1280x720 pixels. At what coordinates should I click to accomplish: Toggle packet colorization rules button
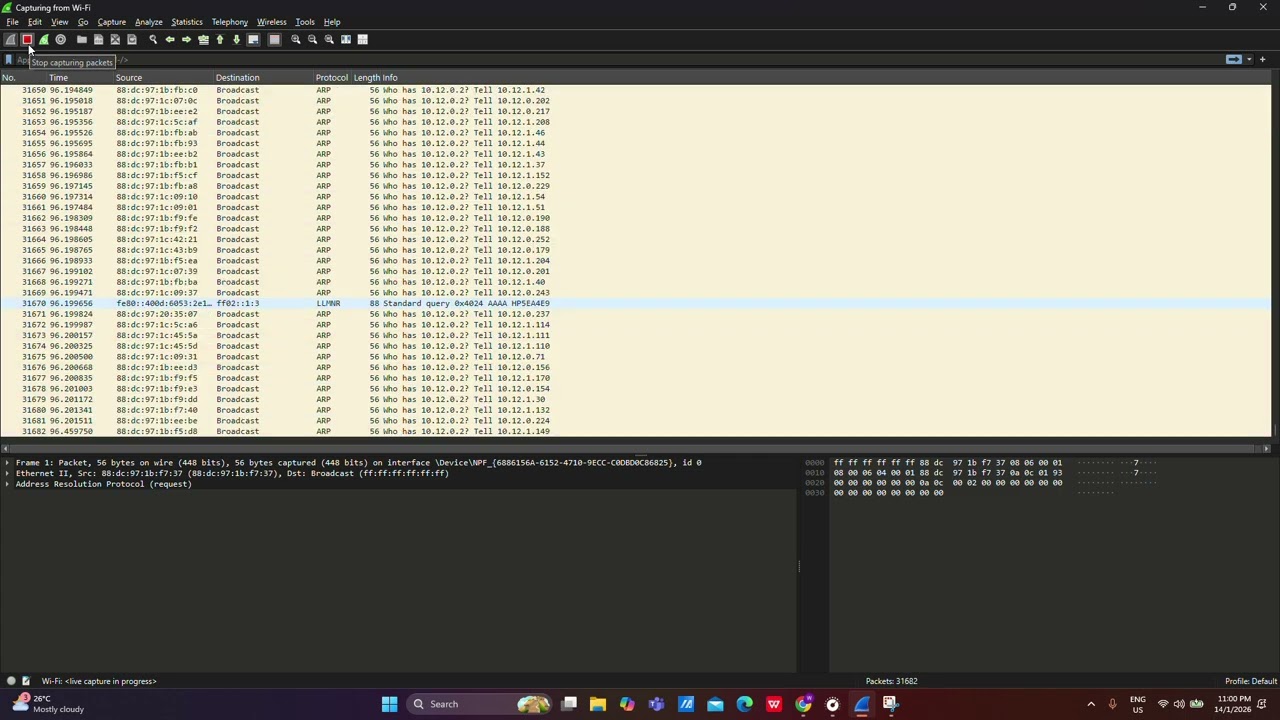pyautogui.click(x=274, y=40)
